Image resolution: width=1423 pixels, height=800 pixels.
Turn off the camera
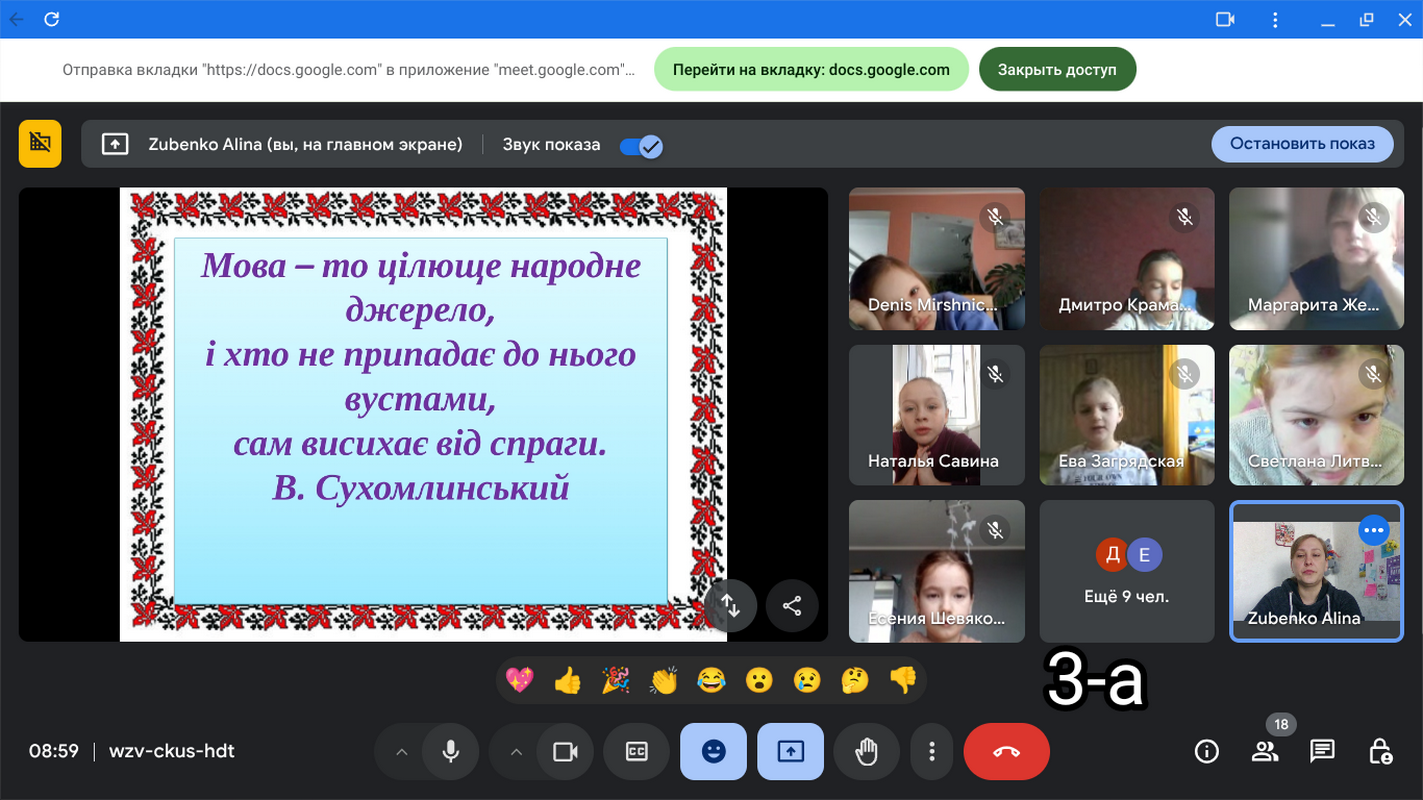[566, 751]
